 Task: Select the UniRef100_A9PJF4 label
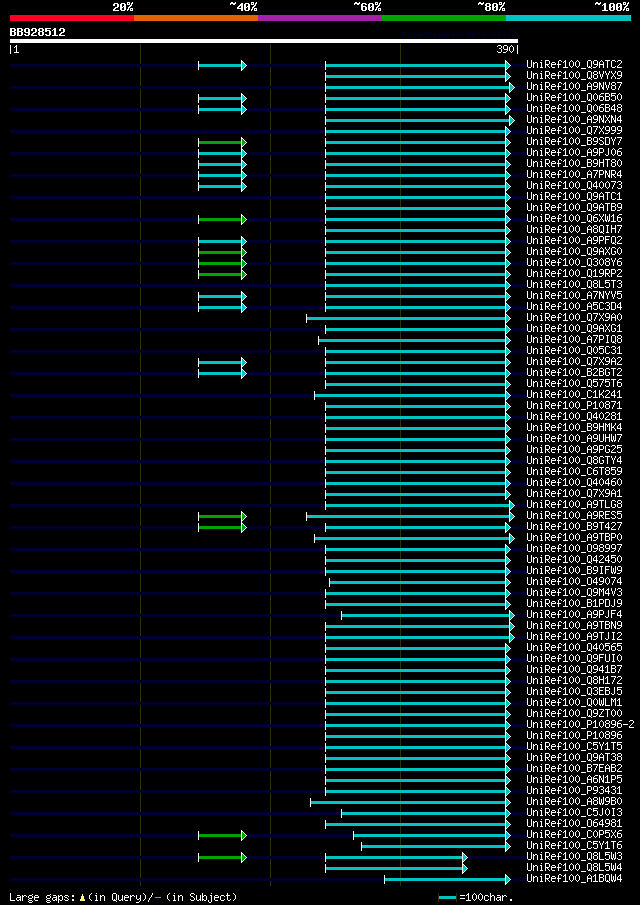point(574,615)
